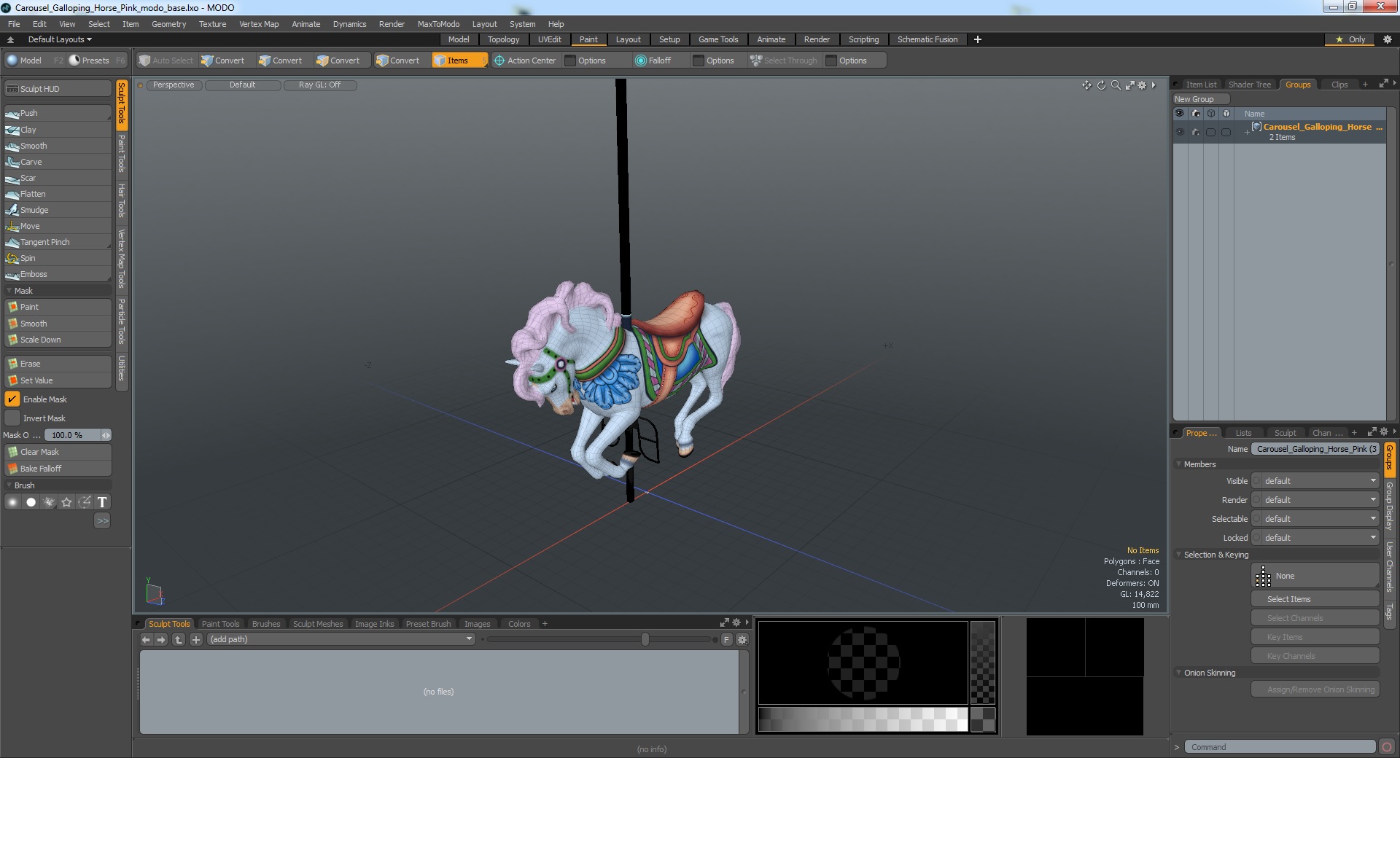Open the Default Layouts dropdown
The image size is (1400, 844).
[60, 39]
